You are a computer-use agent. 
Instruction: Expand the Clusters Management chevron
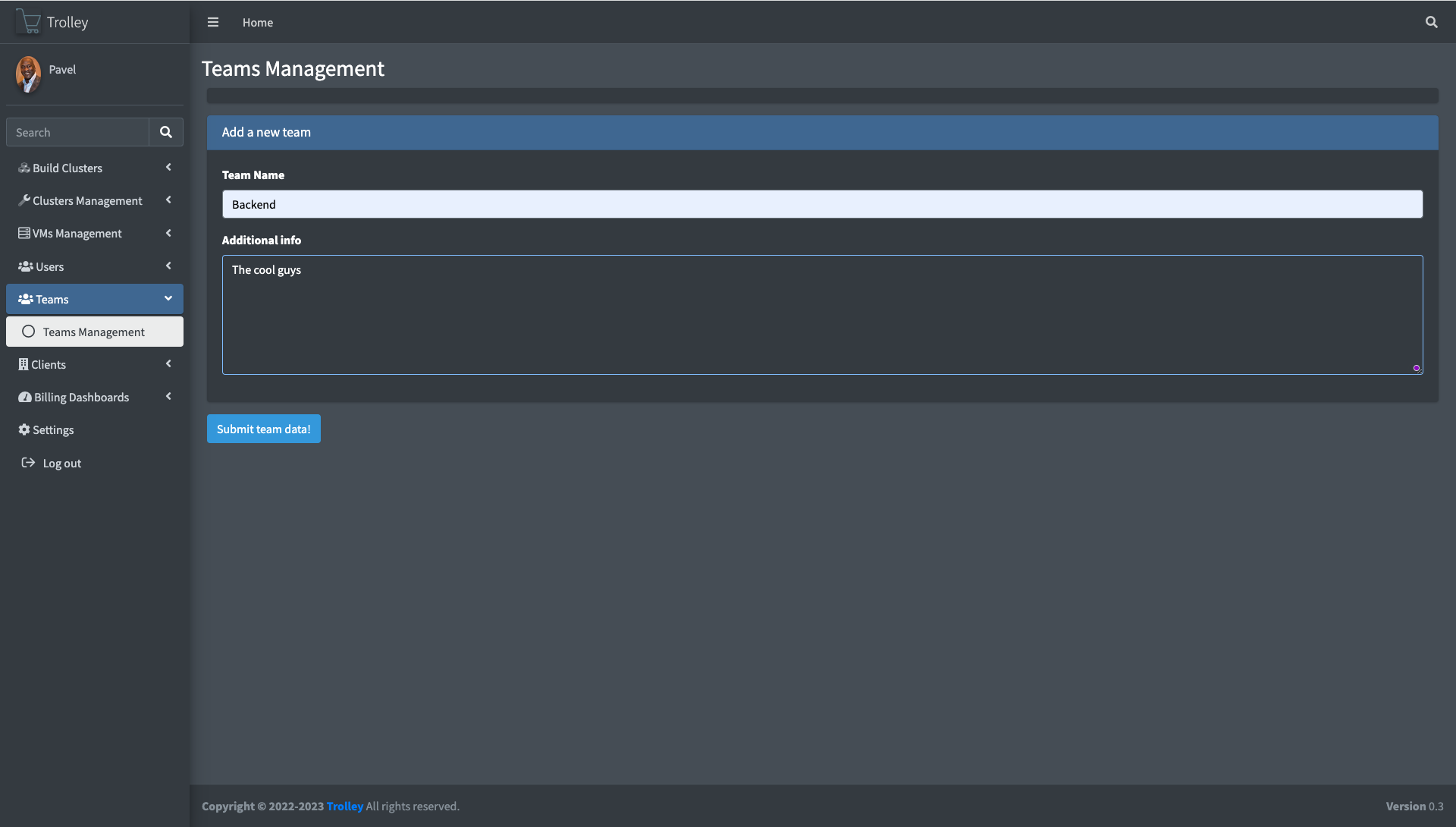pos(168,200)
